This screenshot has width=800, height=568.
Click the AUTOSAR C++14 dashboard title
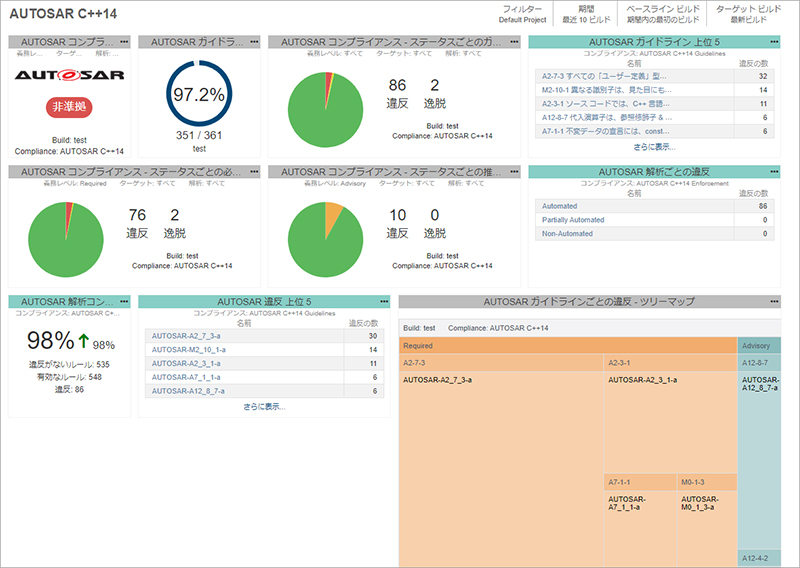pyautogui.click(x=63, y=14)
